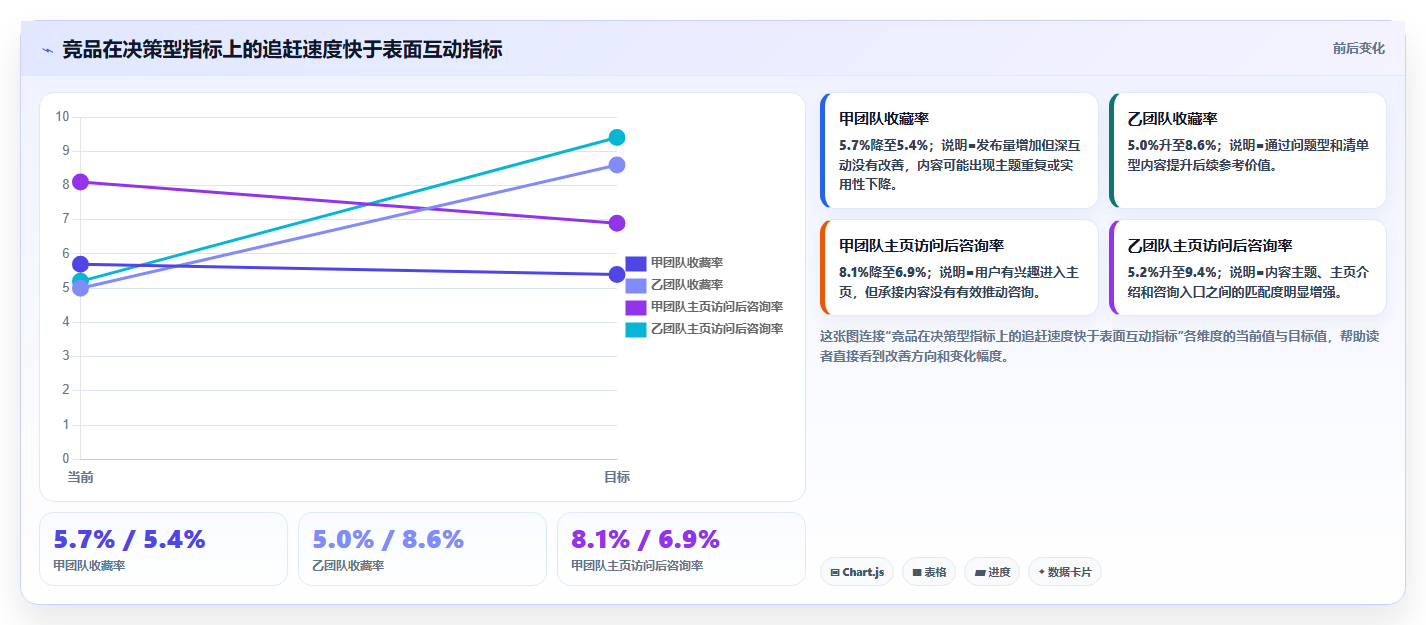This screenshot has height=625, width=1426.
Task: Click 乙团队主页访问后咨询率 legend label
Action: click(717, 329)
